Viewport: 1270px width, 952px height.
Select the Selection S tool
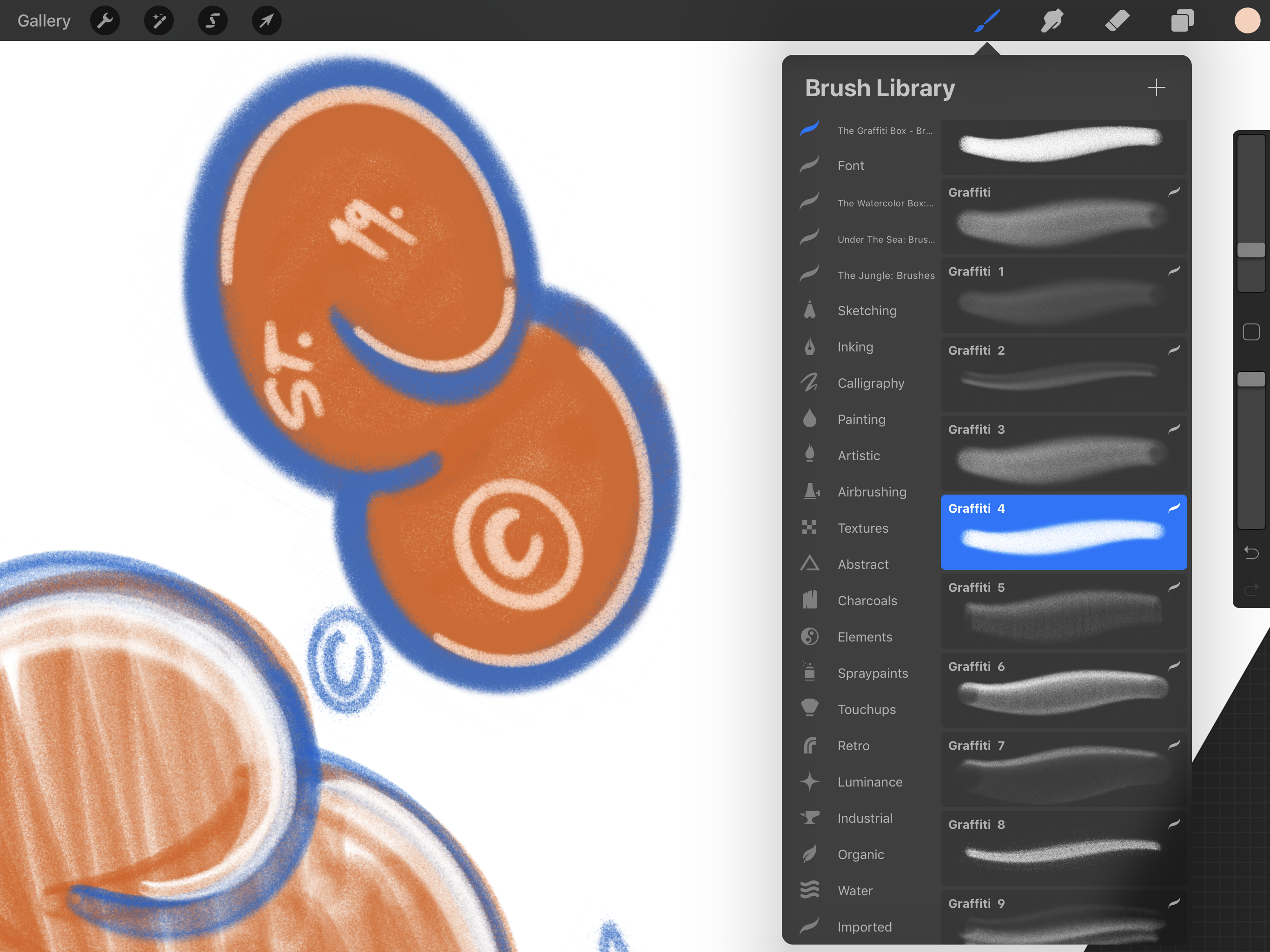tap(212, 21)
